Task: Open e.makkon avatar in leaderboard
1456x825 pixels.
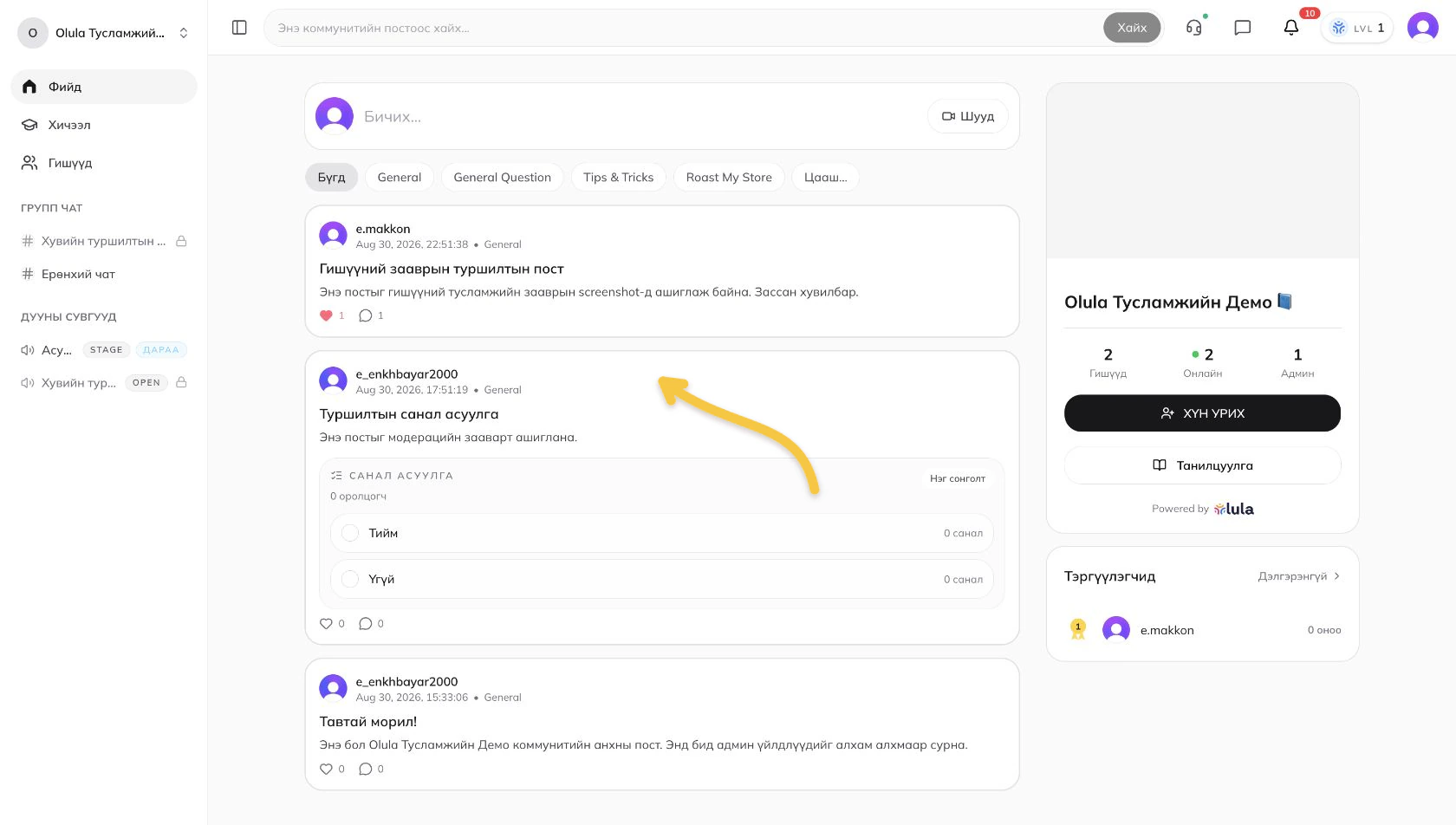Action: [1116, 630]
